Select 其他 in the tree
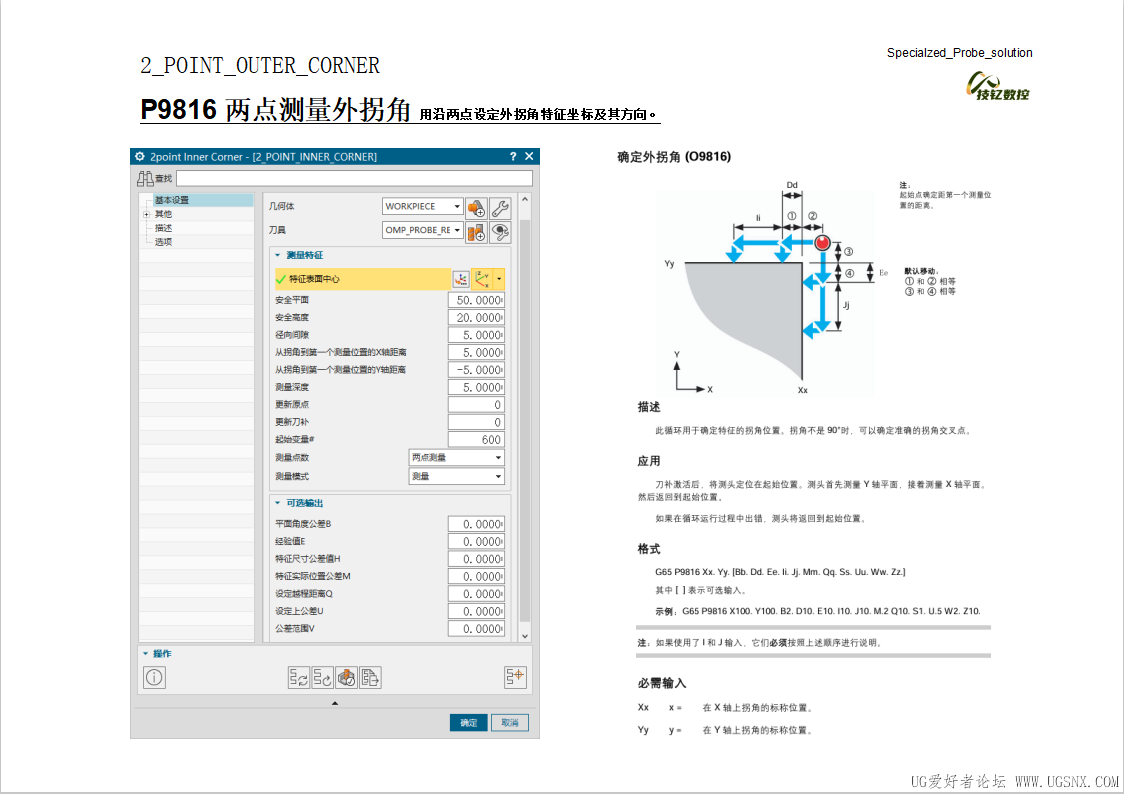This screenshot has height=794, width=1124. click(163, 214)
